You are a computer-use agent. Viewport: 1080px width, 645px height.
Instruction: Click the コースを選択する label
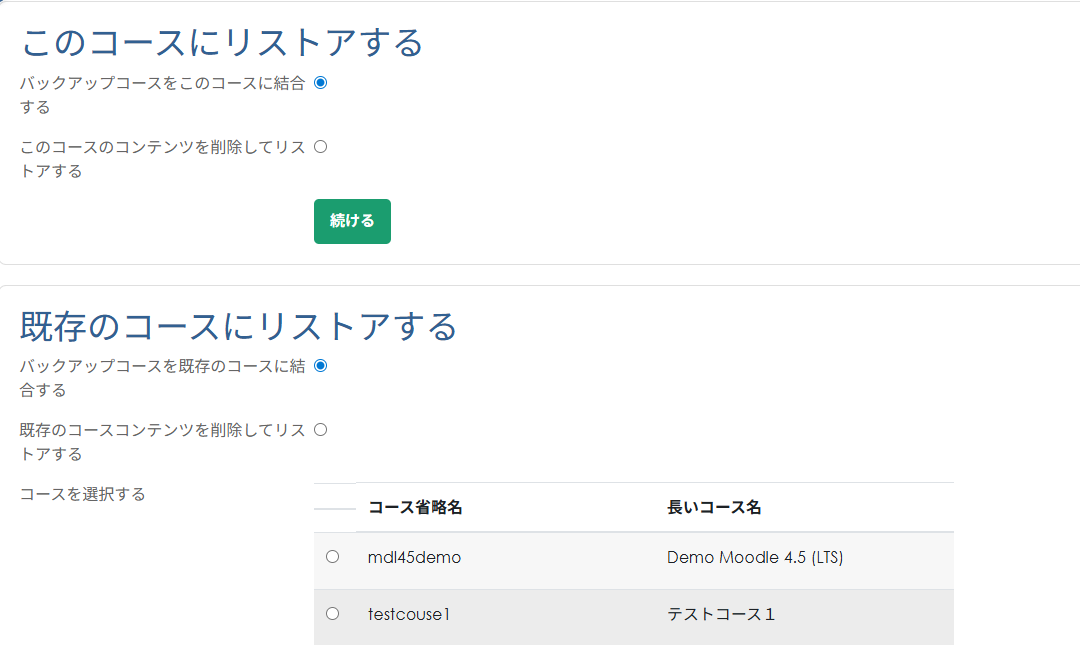[x=82, y=494]
